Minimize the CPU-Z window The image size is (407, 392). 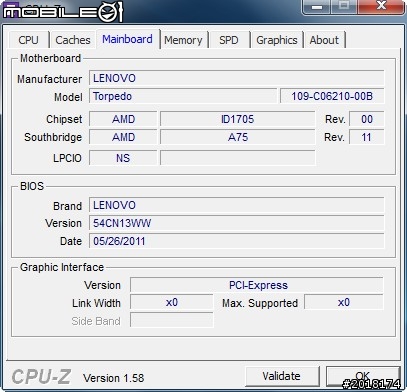317,7
